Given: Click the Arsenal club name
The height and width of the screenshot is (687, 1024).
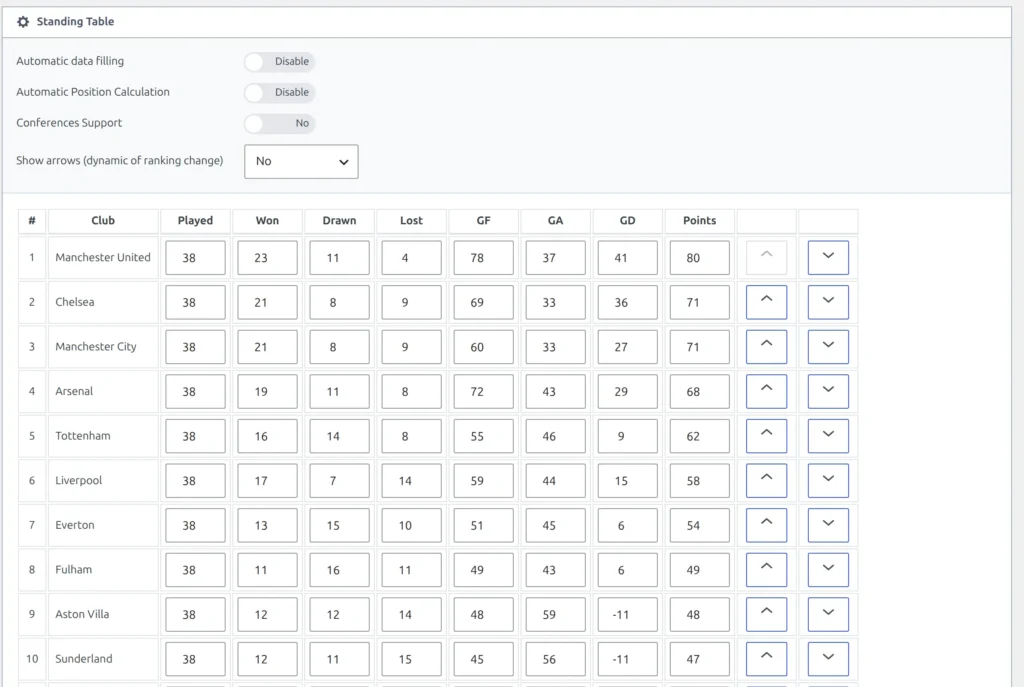Looking at the screenshot, I should (x=74, y=391).
